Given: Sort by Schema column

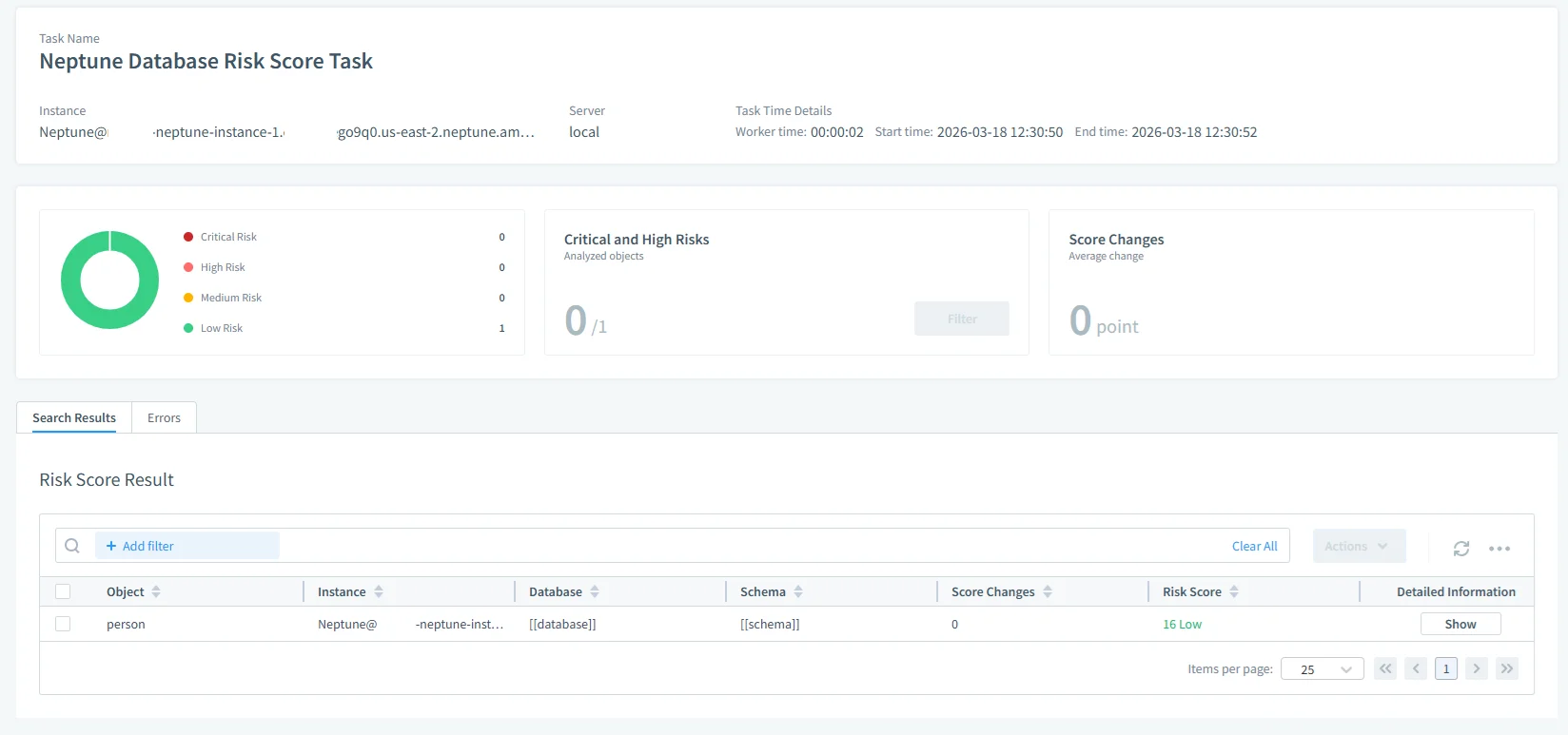Looking at the screenshot, I should pos(798,591).
